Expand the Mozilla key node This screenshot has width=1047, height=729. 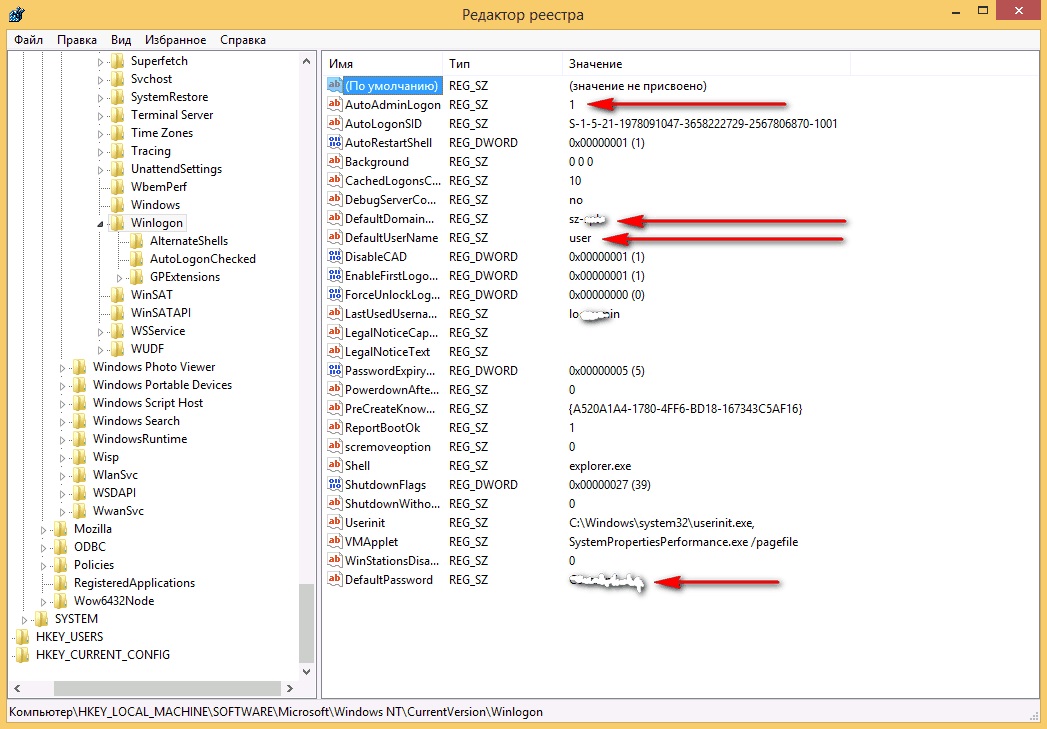pos(43,530)
